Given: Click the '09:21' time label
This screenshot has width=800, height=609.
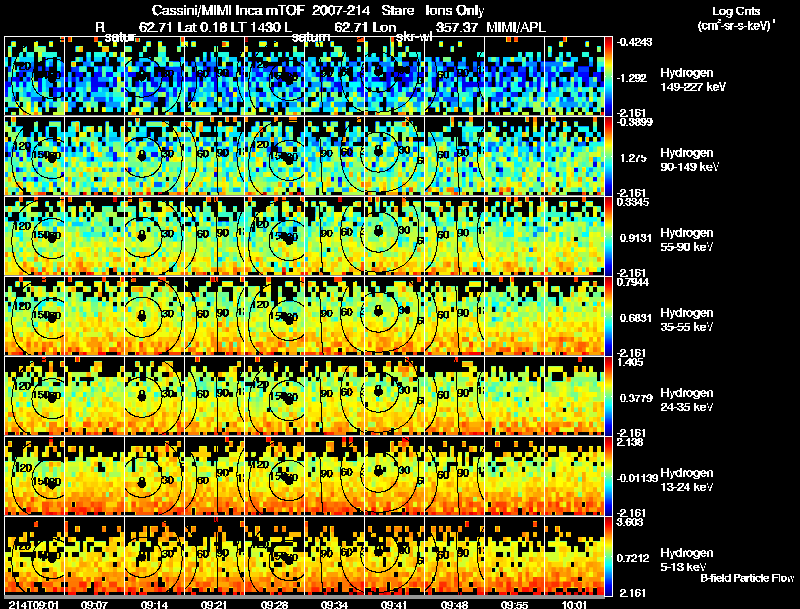Looking at the screenshot, I should coord(214,604).
